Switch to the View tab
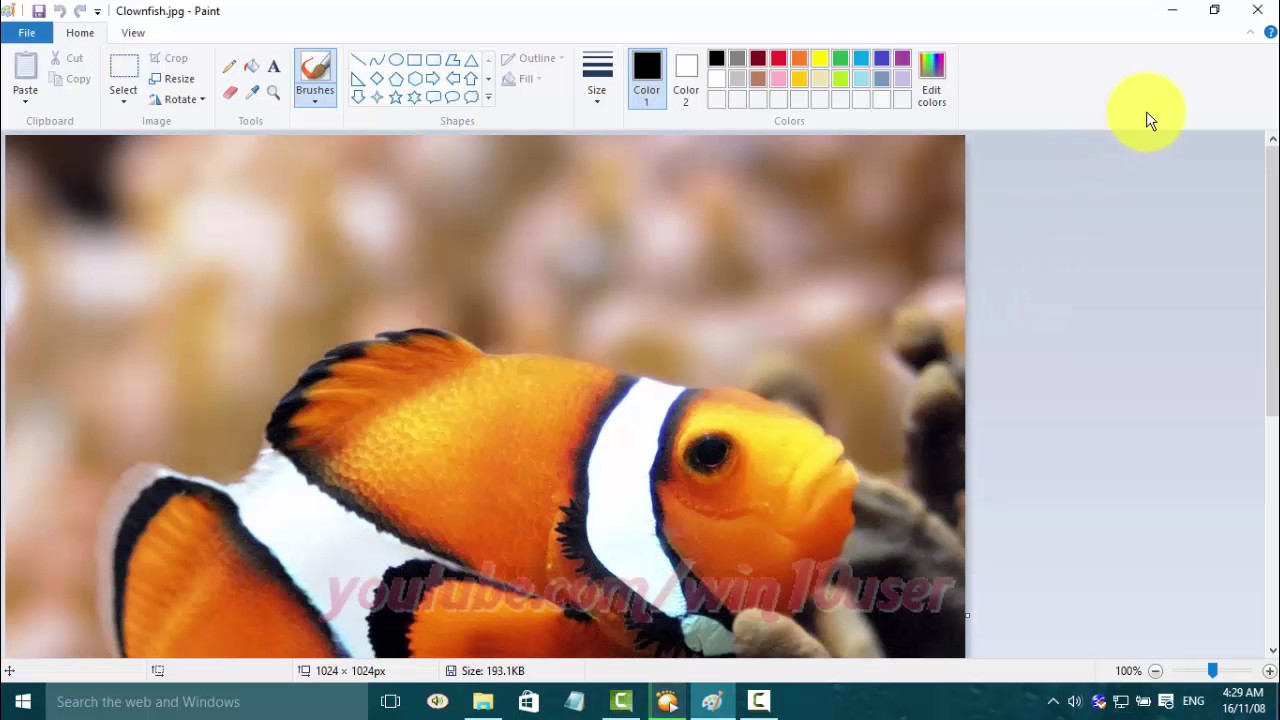The image size is (1280, 720). 133,33
